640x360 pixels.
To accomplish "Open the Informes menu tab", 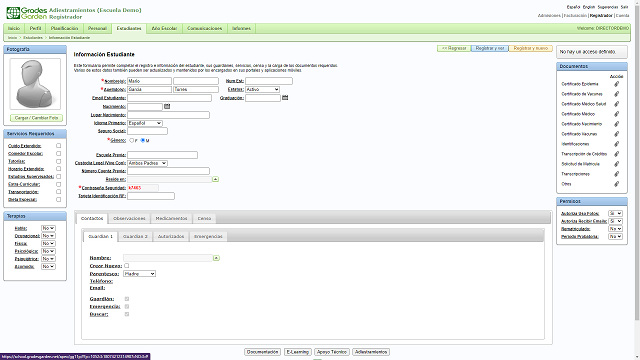I will pyautogui.click(x=241, y=29).
